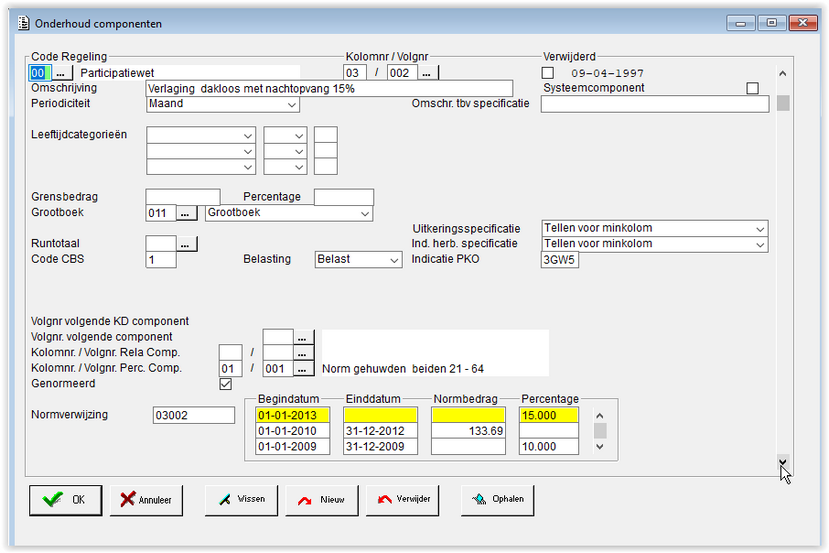Click the Grootboek code field 011
The width and height of the screenshot is (829, 553).
[161, 213]
